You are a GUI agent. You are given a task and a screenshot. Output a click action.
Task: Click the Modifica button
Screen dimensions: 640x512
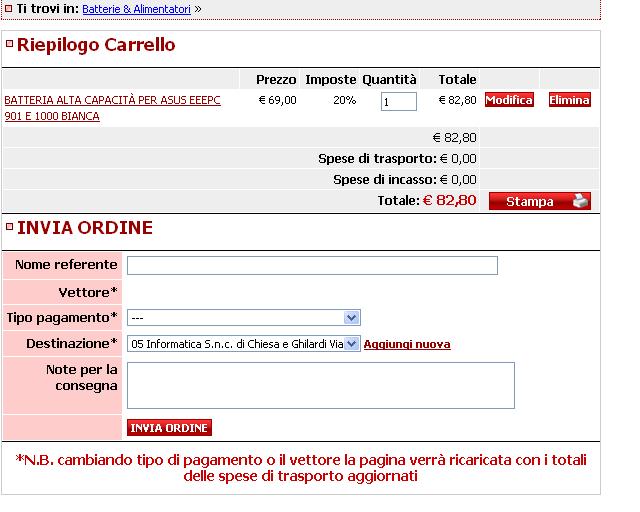(x=509, y=100)
